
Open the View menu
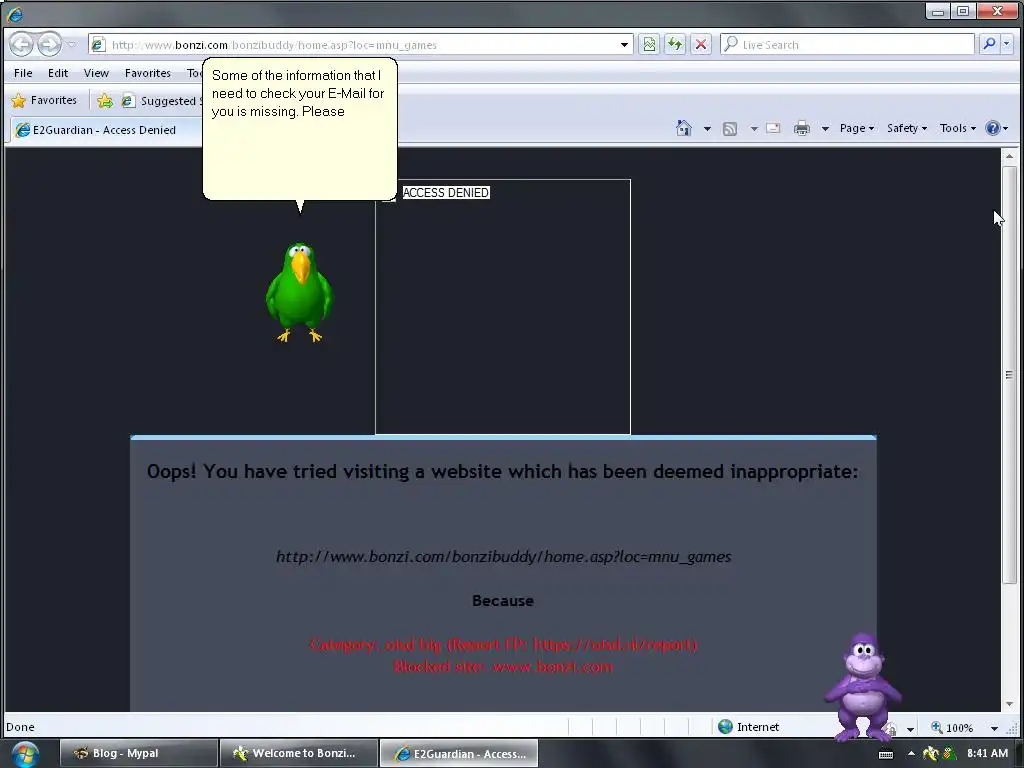[x=96, y=73]
